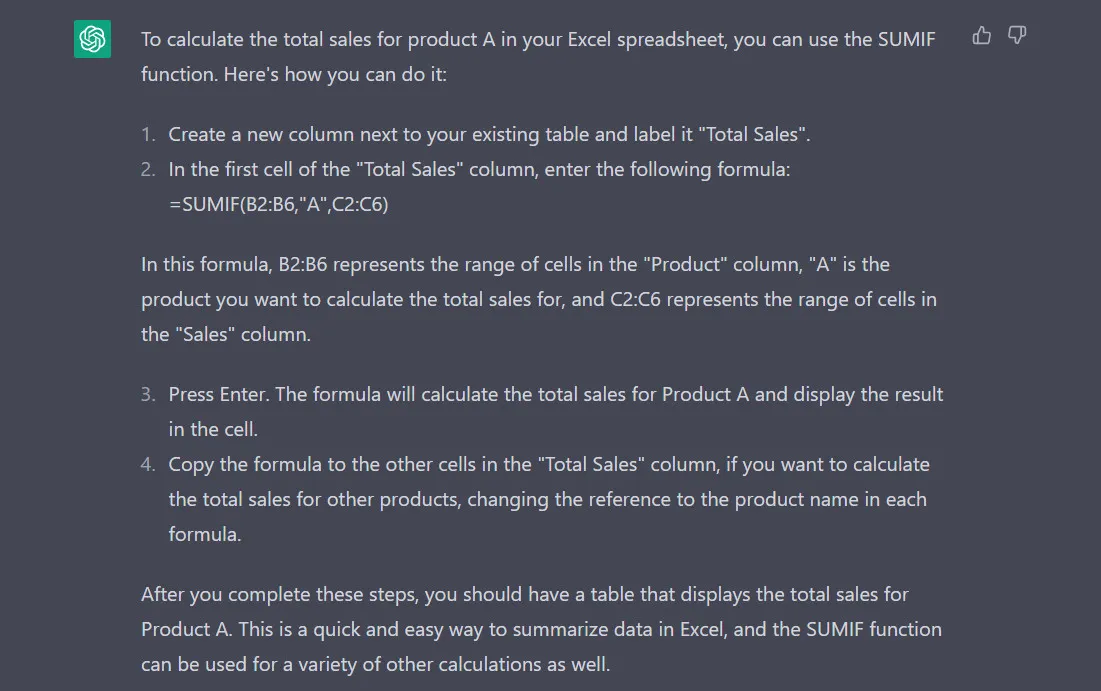Click the green ChatGPT logo avatar
This screenshot has height=691, width=1101.
[92, 40]
